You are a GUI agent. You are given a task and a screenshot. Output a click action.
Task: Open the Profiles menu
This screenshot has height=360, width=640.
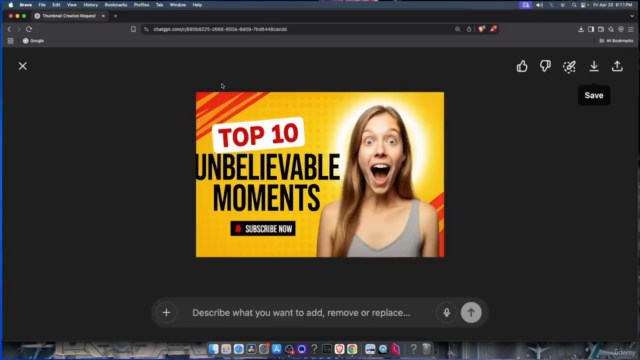(x=141, y=5)
